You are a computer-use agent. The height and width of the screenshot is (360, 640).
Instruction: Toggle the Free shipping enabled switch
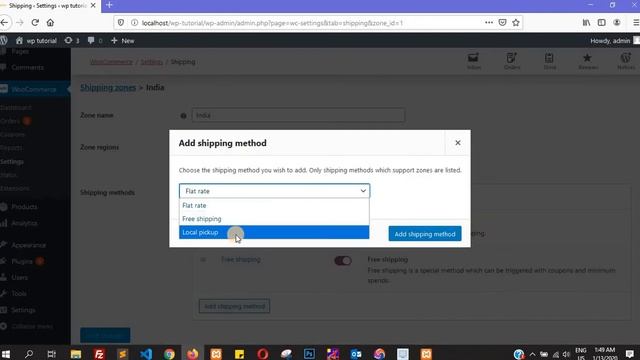click(x=343, y=260)
